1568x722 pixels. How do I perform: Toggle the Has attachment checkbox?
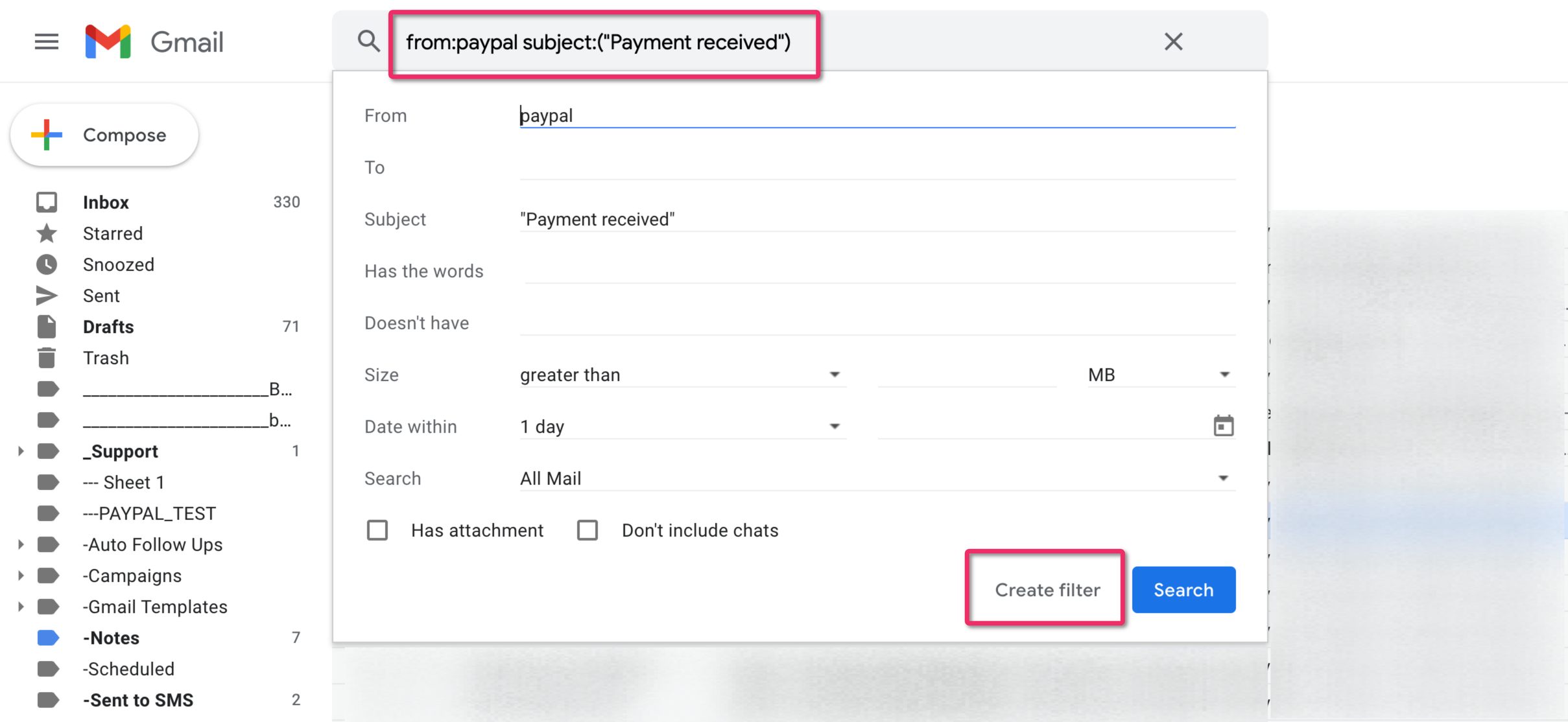377,530
